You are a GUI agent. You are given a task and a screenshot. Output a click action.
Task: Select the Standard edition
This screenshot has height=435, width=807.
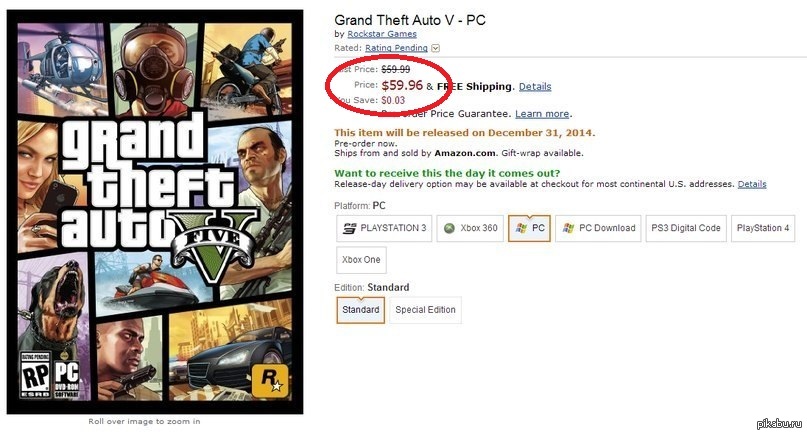coord(360,310)
